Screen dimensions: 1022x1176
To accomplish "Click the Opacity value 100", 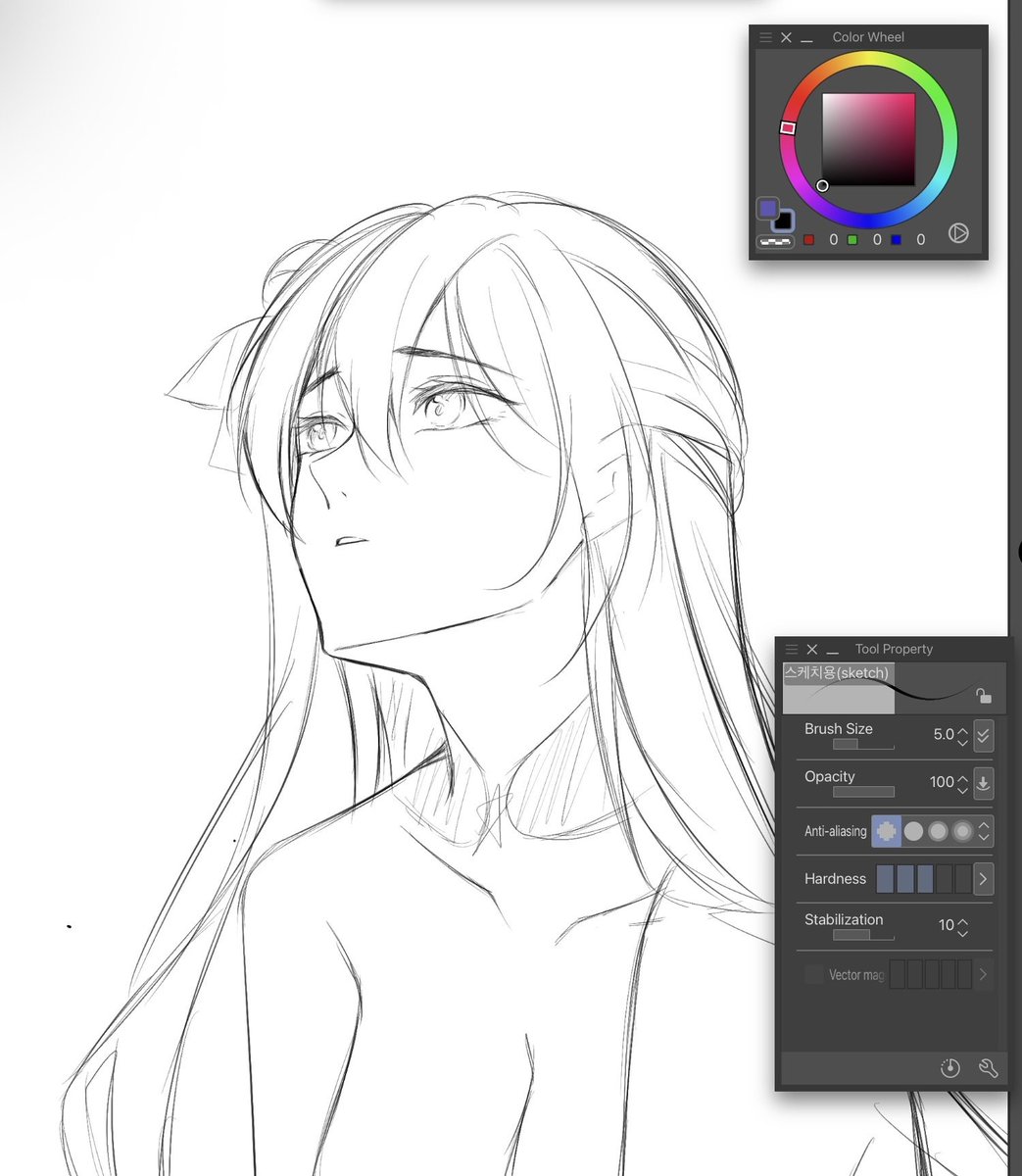I will tap(941, 782).
